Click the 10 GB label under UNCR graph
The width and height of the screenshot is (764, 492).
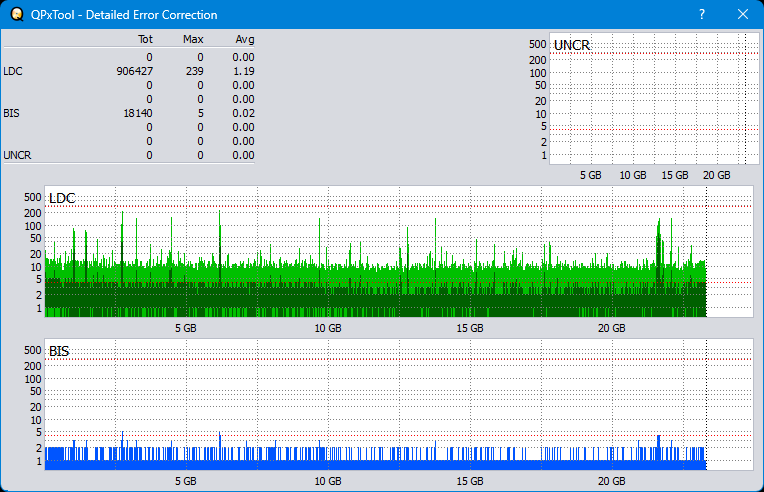point(633,175)
